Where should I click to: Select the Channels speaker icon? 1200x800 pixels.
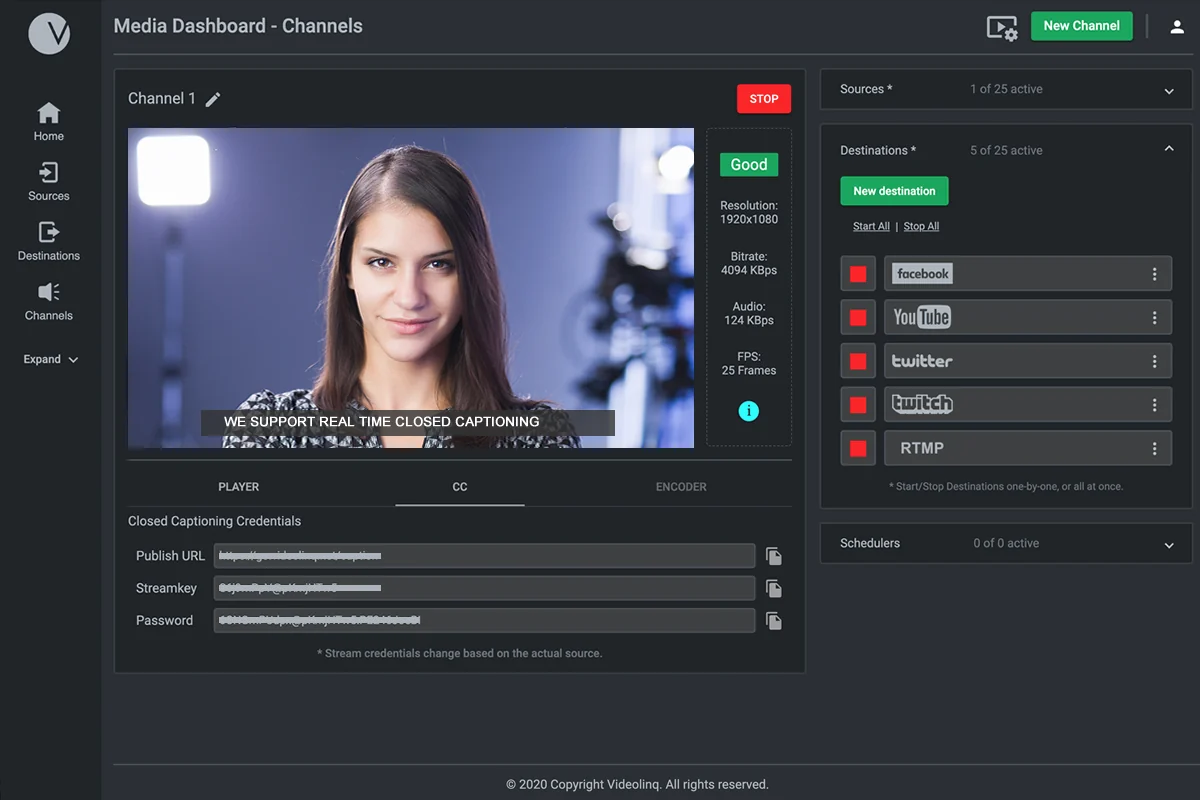(48, 292)
